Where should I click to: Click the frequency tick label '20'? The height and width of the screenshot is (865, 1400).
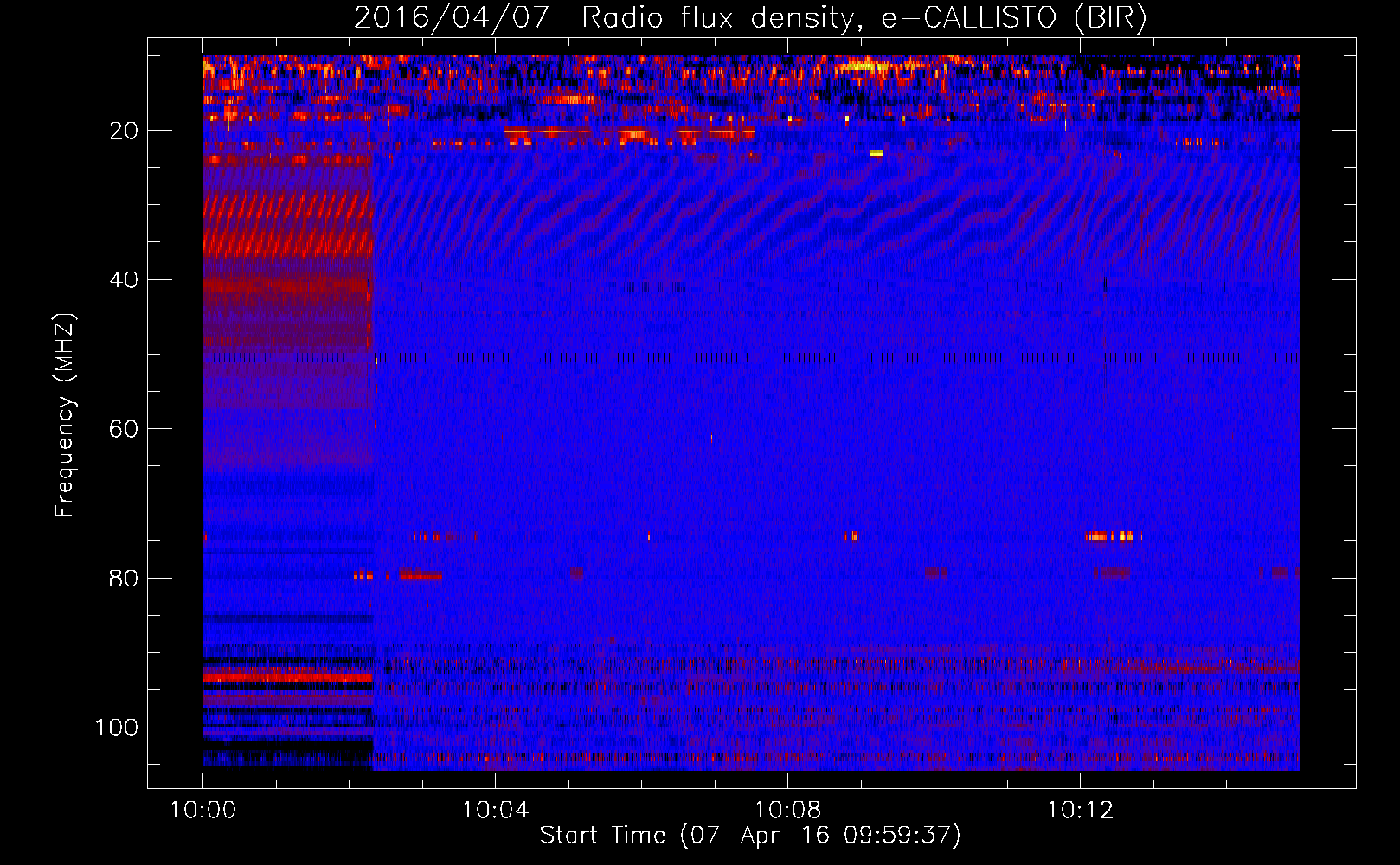(x=124, y=131)
